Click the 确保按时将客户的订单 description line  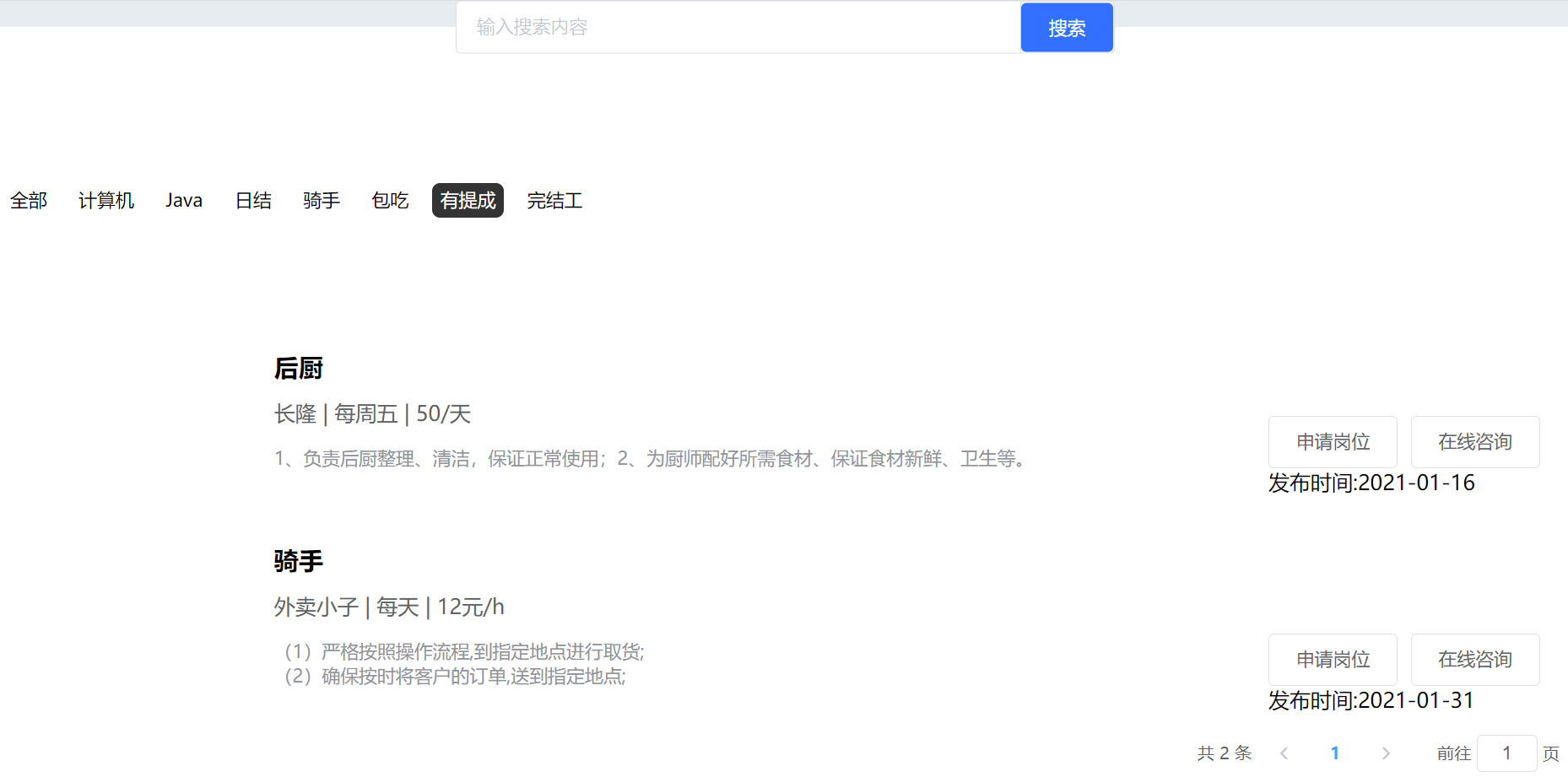[x=455, y=677]
